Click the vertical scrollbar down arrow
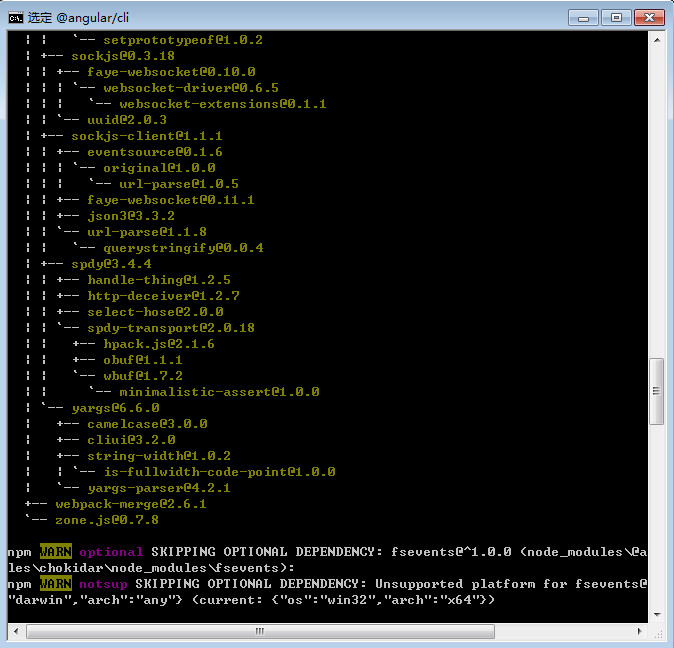Image resolution: width=674 pixels, height=648 pixels. [x=656, y=613]
